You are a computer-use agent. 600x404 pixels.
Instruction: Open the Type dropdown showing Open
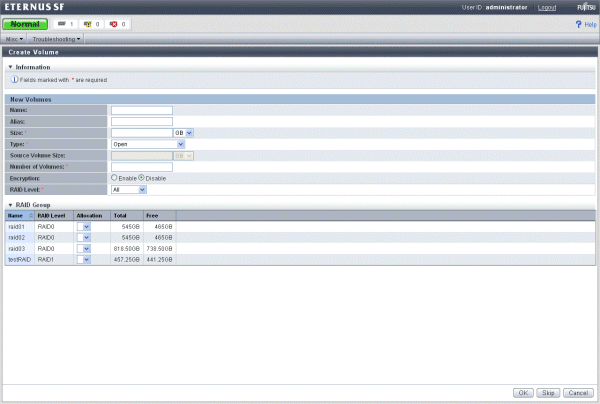pos(148,144)
